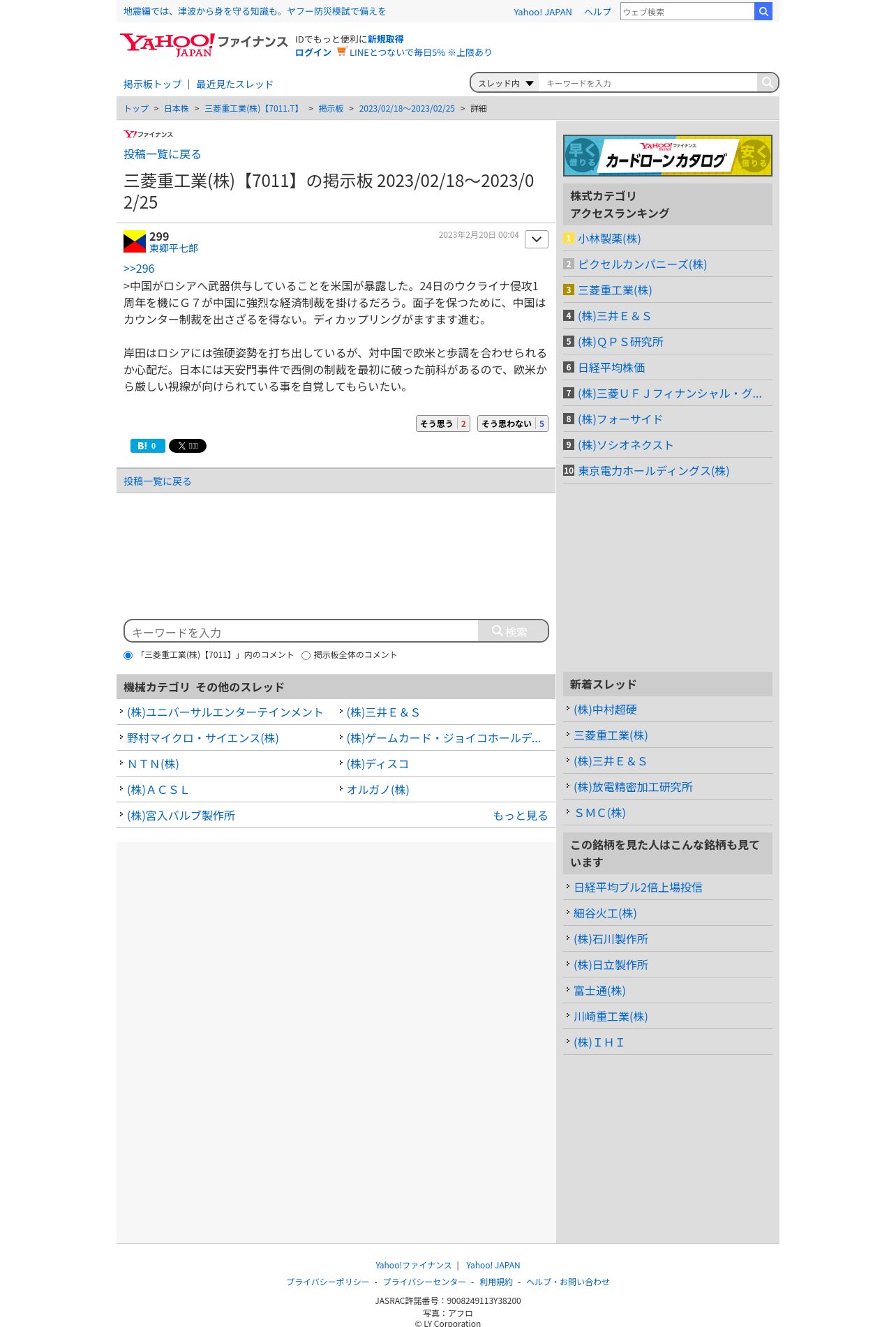Click ログイン link

[x=313, y=52]
